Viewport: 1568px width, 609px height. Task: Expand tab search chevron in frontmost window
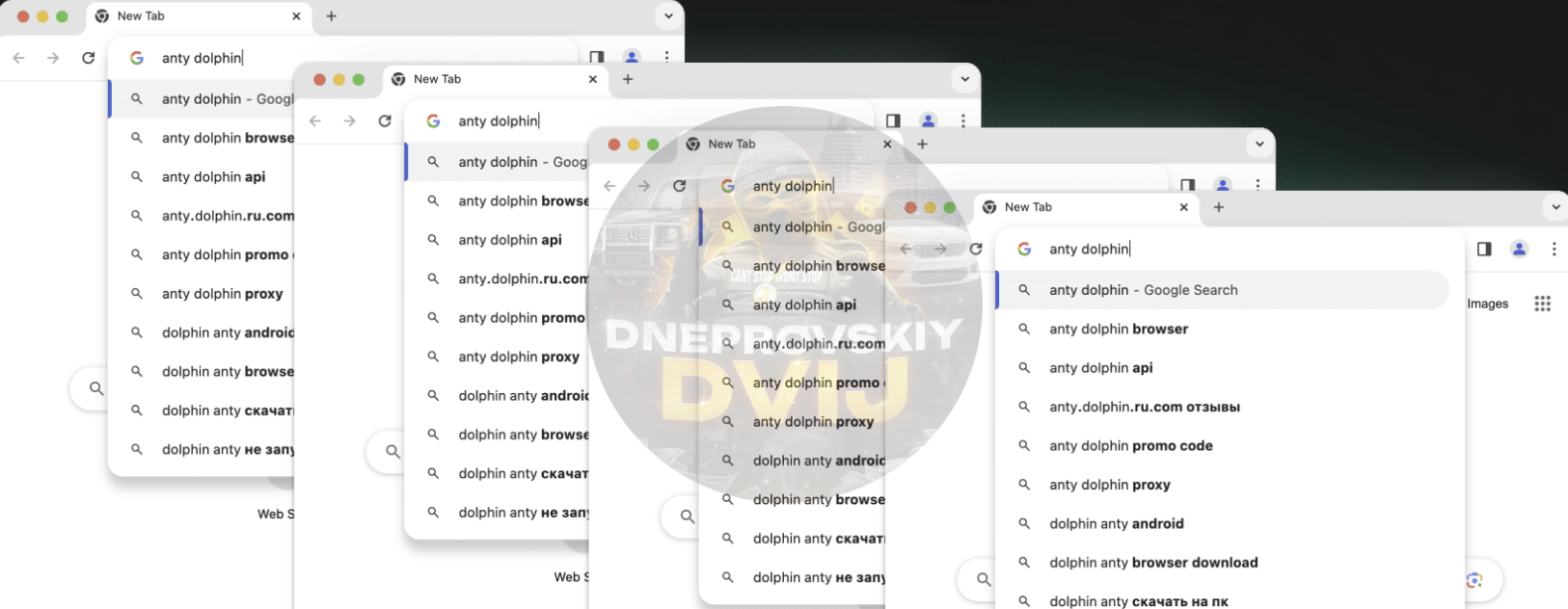coord(1554,207)
